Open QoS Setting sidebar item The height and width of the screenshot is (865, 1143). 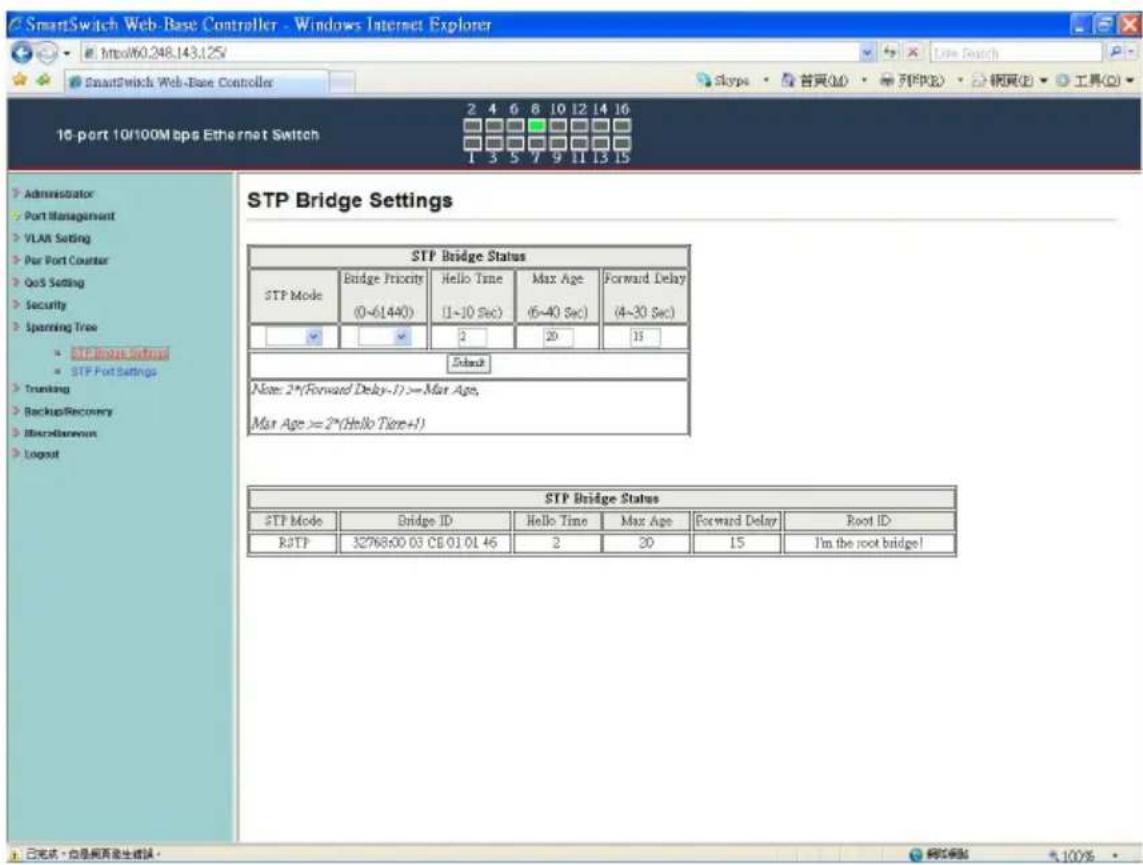point(54,283)
